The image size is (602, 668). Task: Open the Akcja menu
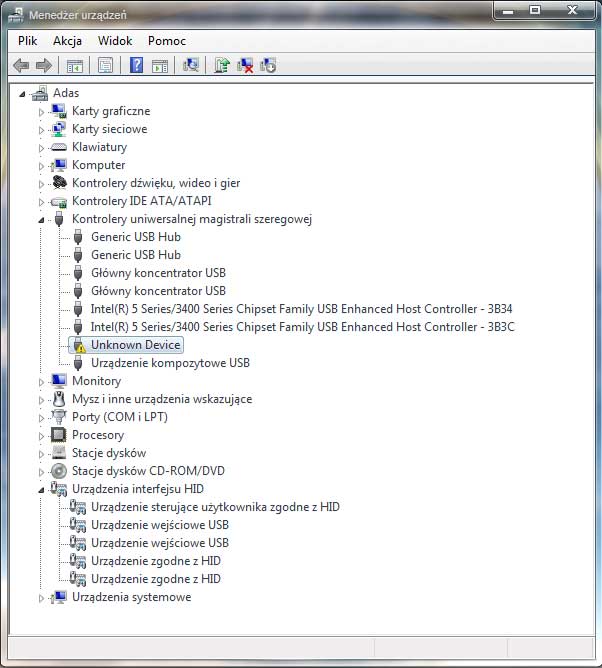pyautogui.click(x=67, y=41)
